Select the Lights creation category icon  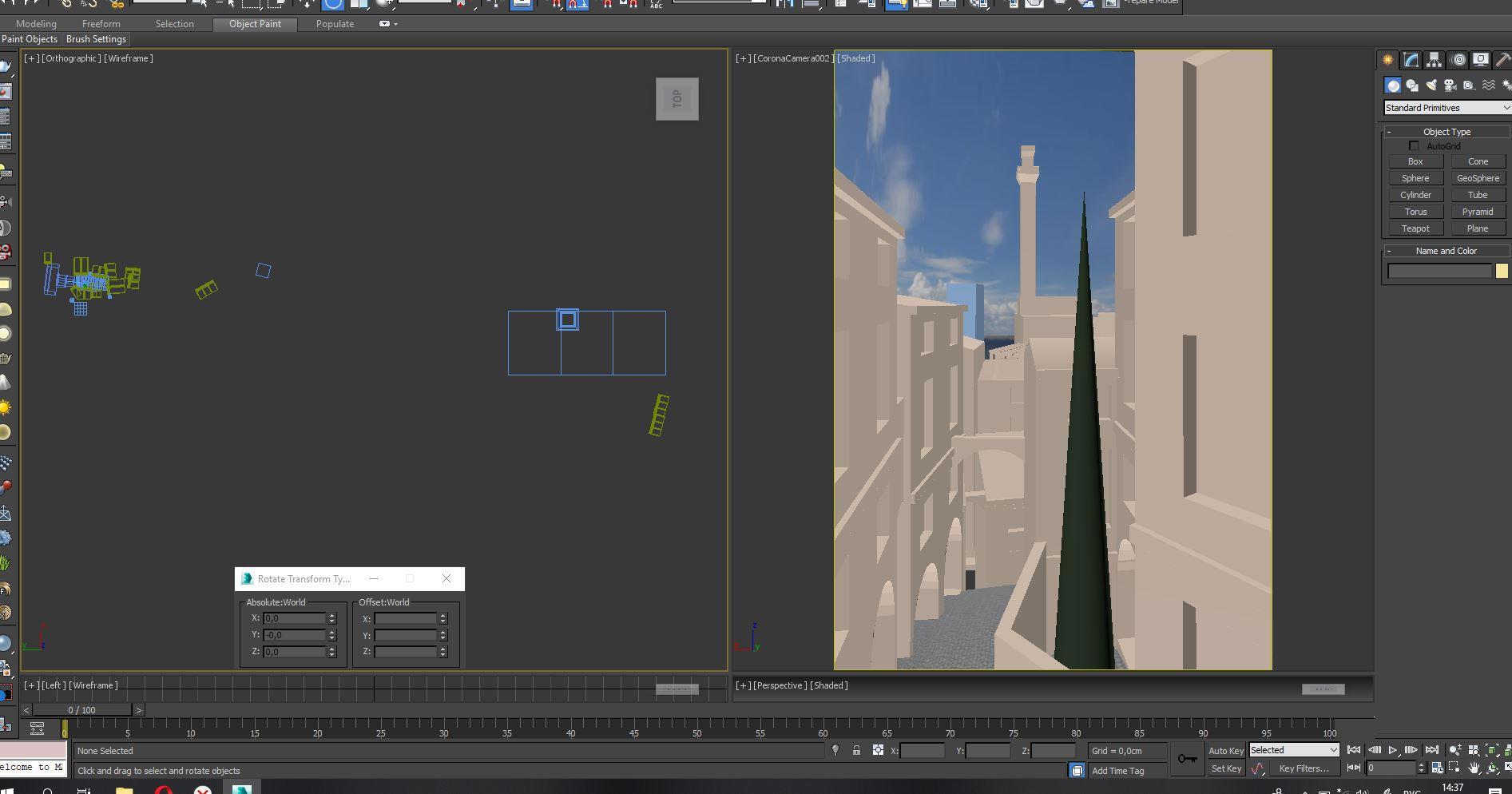(x=1431, y=85)
